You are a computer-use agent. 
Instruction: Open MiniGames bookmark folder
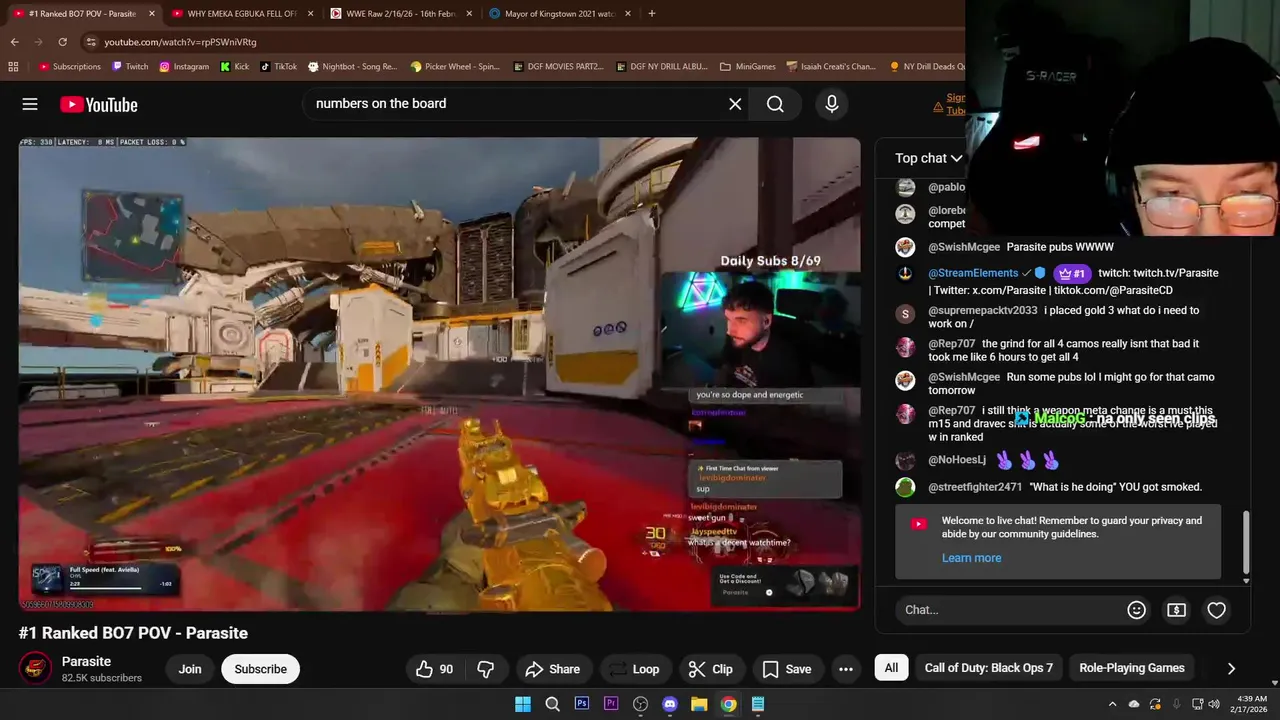click(747, 67)
